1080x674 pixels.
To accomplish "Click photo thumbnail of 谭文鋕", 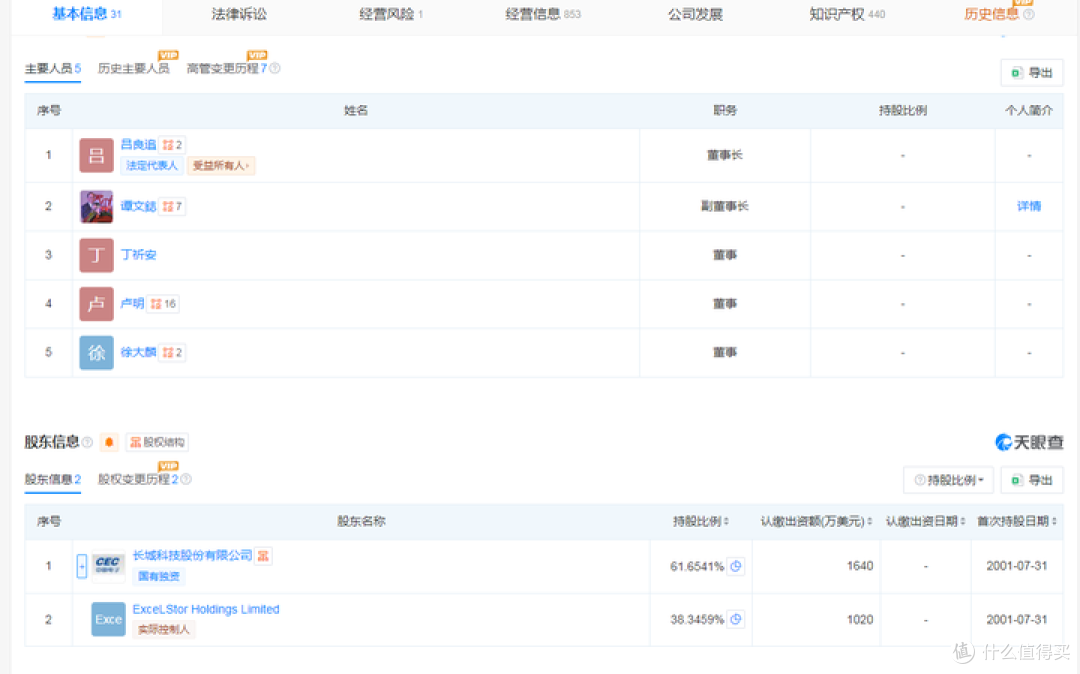I will coord(96,207).
